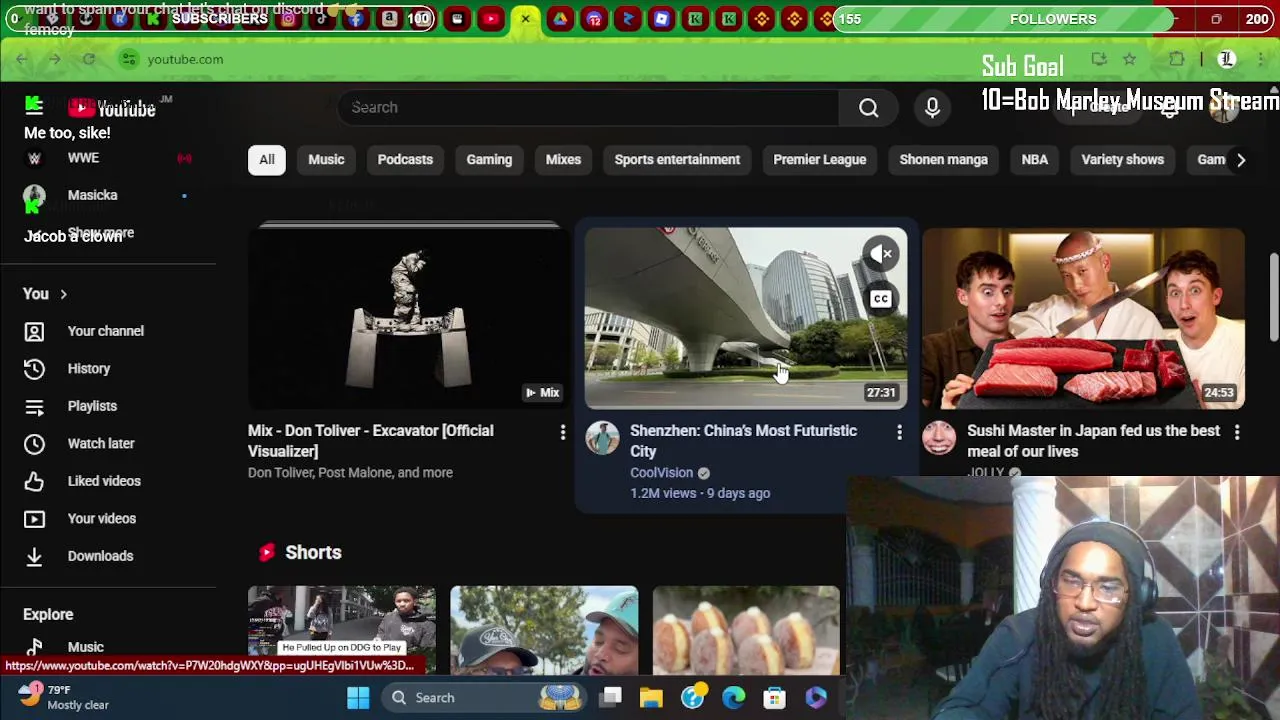This screenshot has height=720, width=1280.
Task: Click the magnifier search button
Action: click(868, 107)
